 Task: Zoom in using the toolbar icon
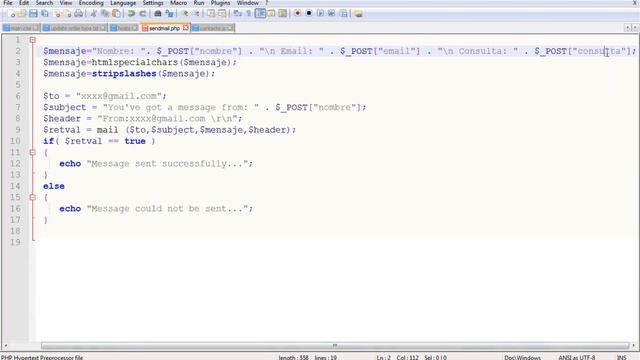coord(185,14)
